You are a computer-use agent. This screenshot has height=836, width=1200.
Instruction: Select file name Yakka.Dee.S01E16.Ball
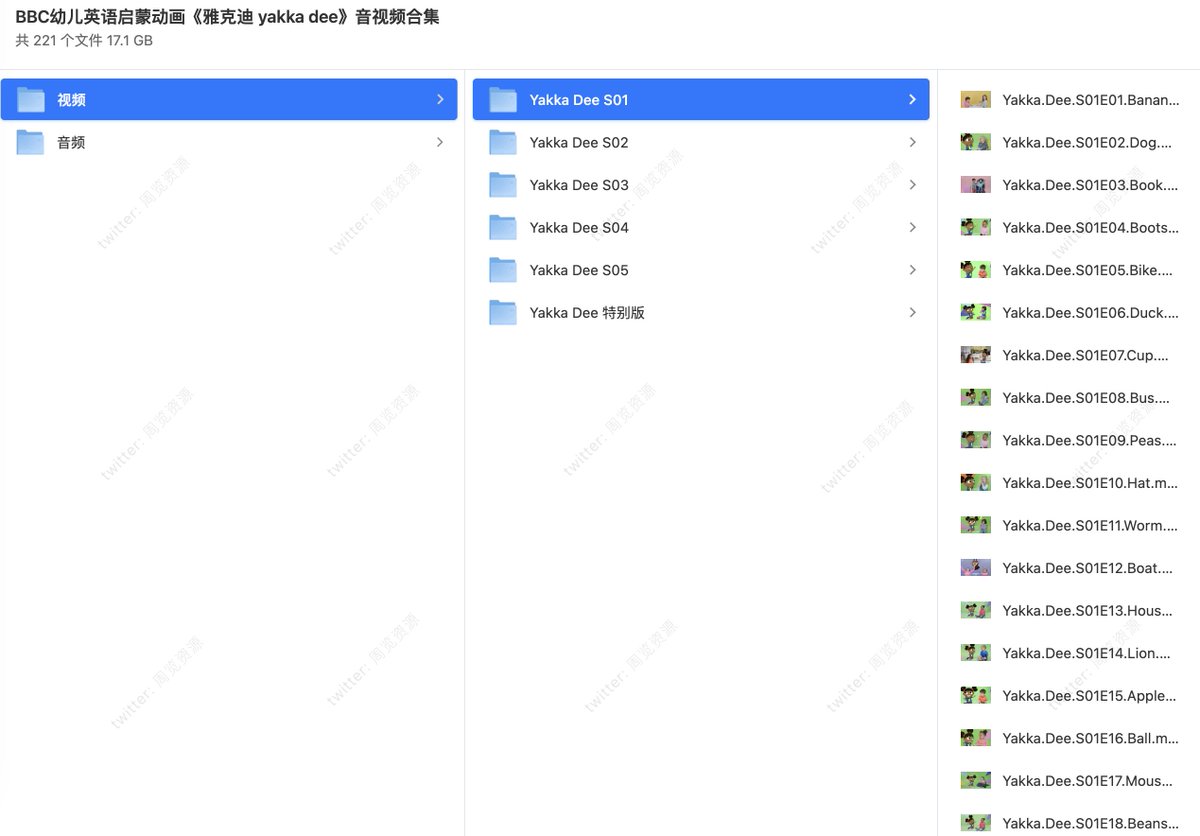point(1090,737)
